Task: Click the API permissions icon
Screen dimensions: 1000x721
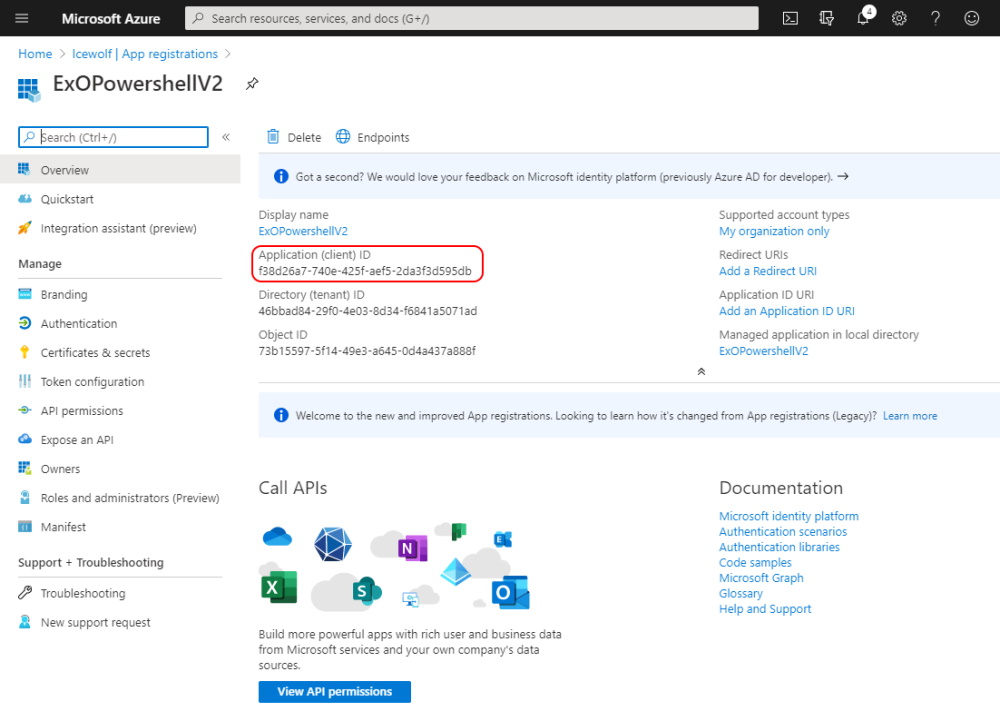Action: [x=25, y=410]
